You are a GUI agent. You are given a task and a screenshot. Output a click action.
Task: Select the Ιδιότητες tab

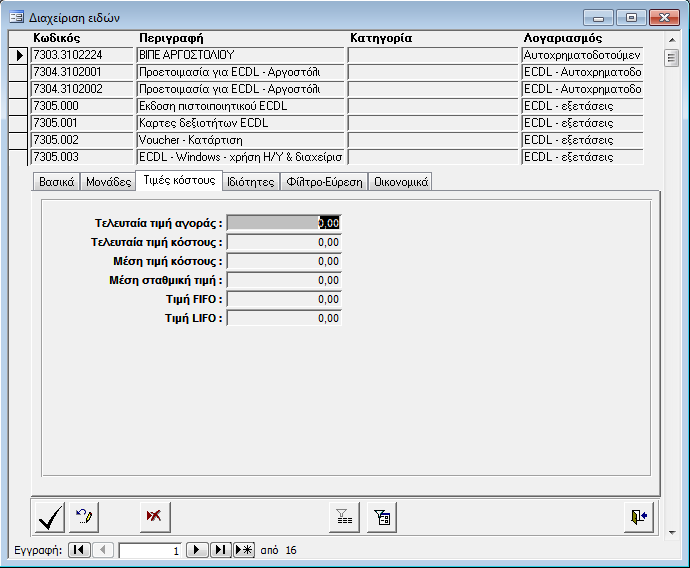click(x=250, y=182)
